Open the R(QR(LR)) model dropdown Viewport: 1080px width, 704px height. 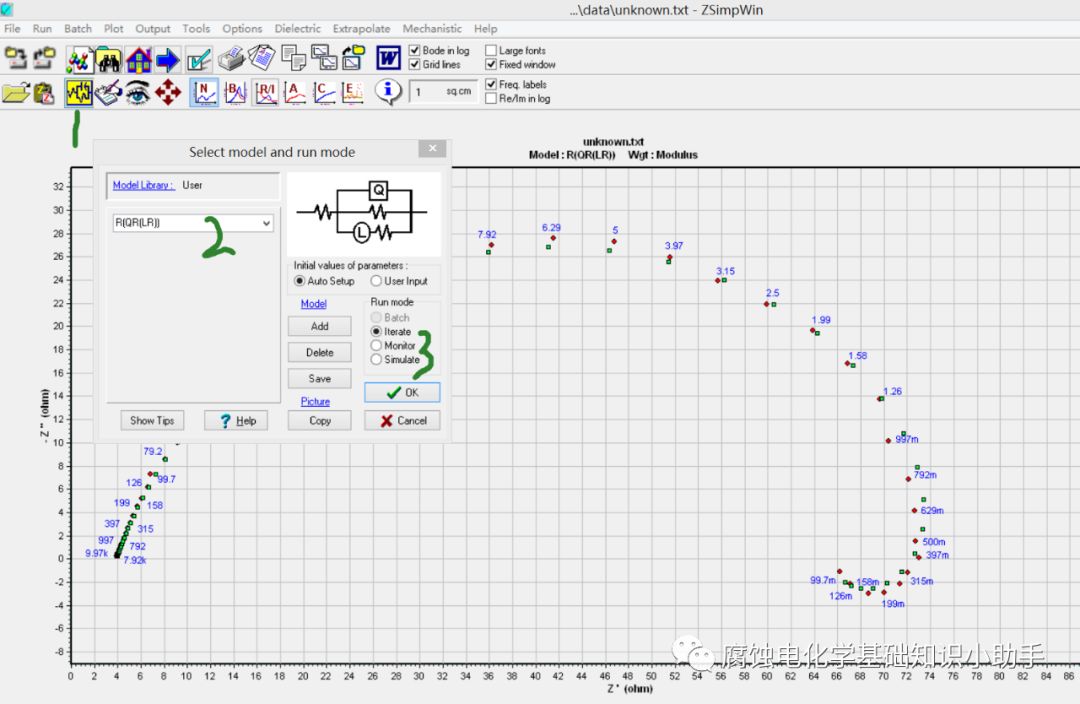coord(266,223)
